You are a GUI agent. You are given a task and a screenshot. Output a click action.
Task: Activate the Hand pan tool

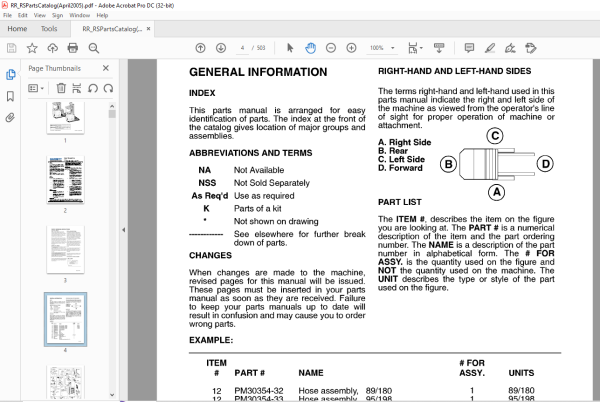click(310, 48)
